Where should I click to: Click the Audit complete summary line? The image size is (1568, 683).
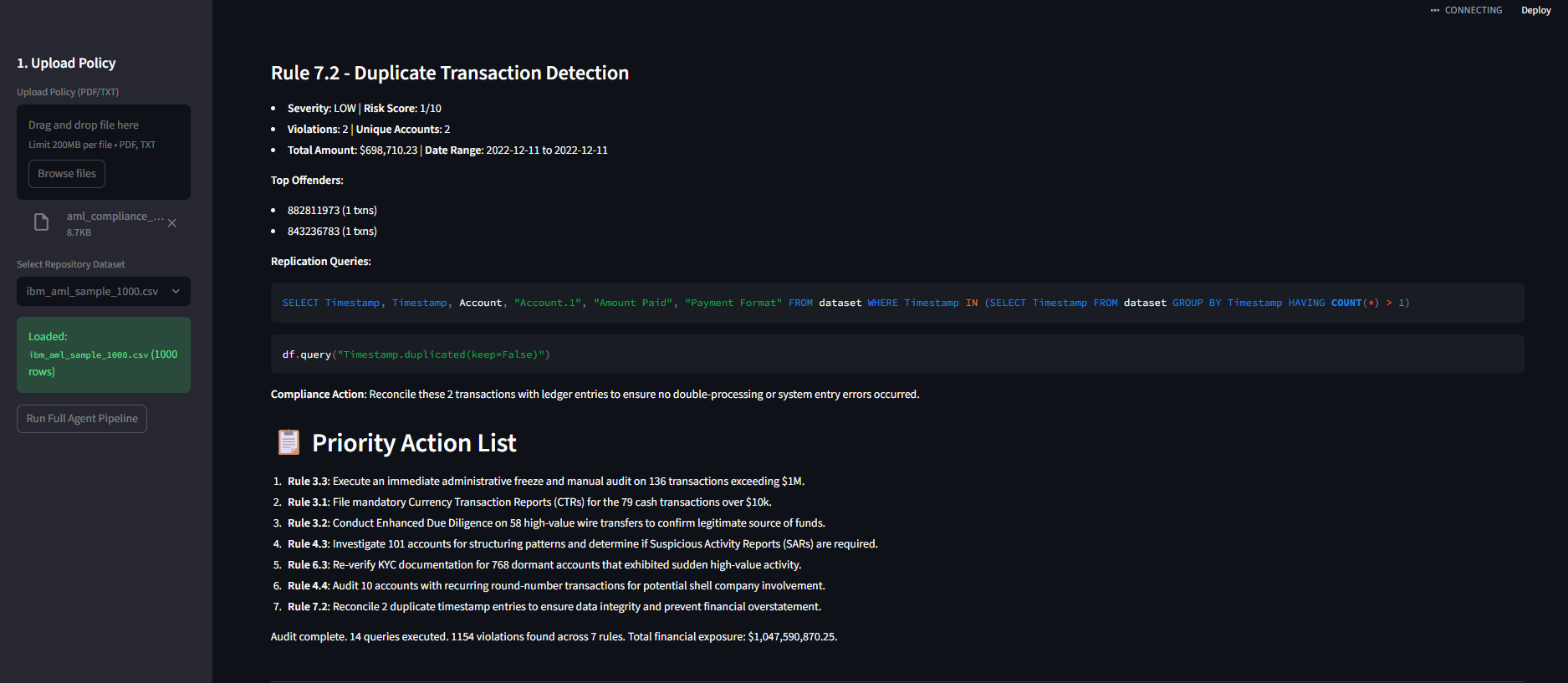tap(554, 636)
